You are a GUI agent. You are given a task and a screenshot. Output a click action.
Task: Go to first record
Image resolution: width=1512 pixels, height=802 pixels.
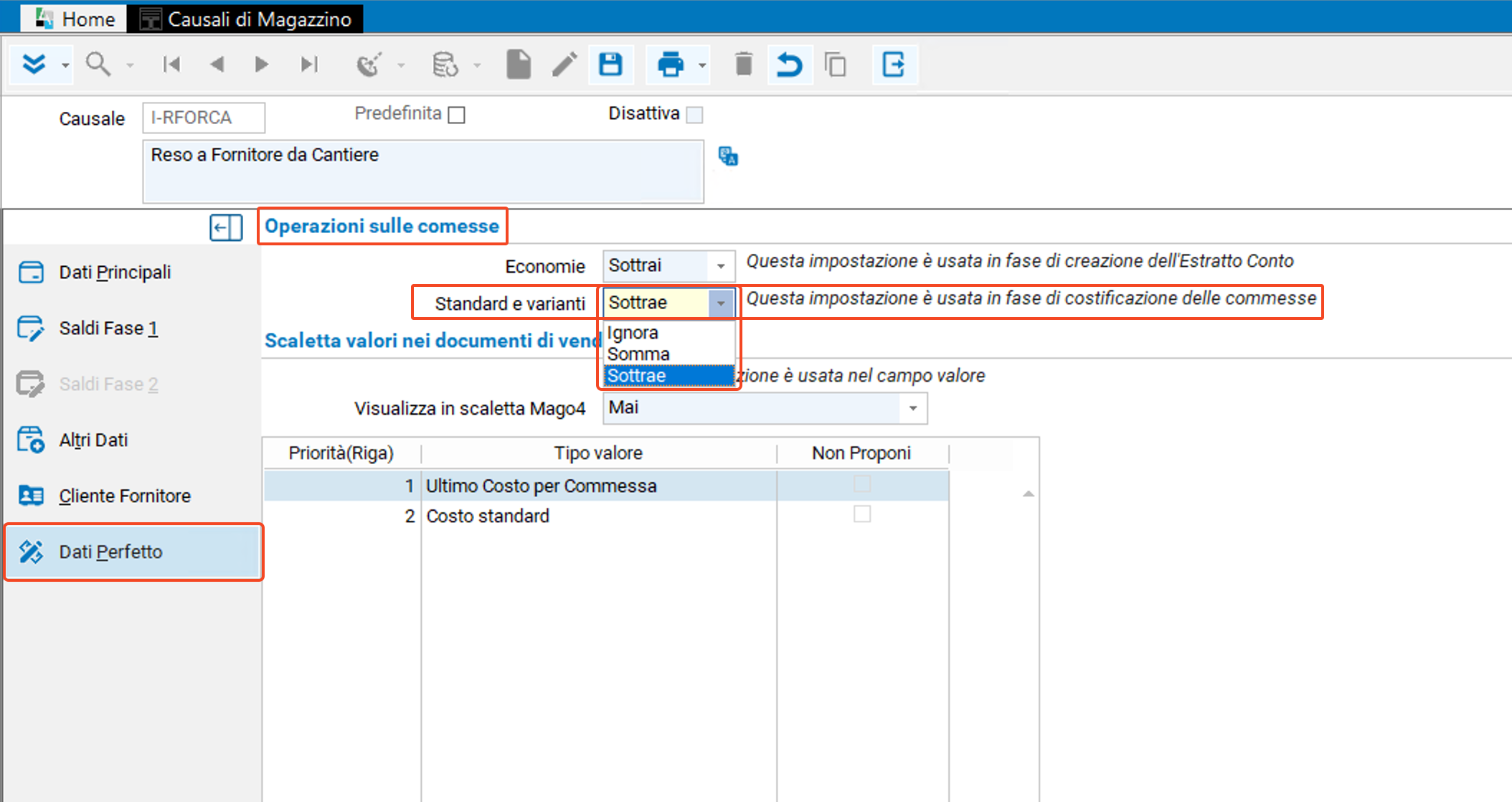(171, 65)
